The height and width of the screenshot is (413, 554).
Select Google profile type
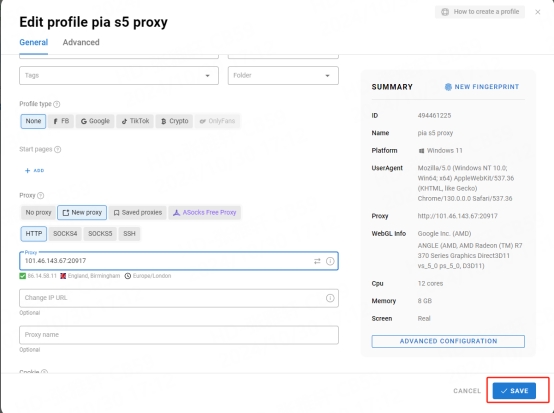tap(95, 121)
